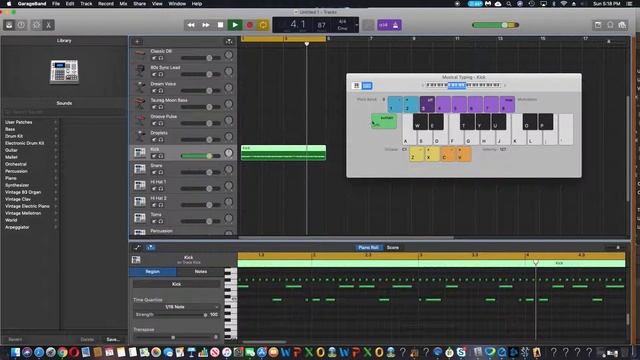Solo the 80s Sync Lead track
This screenshot has height=360, width=640.
[161, 74]
